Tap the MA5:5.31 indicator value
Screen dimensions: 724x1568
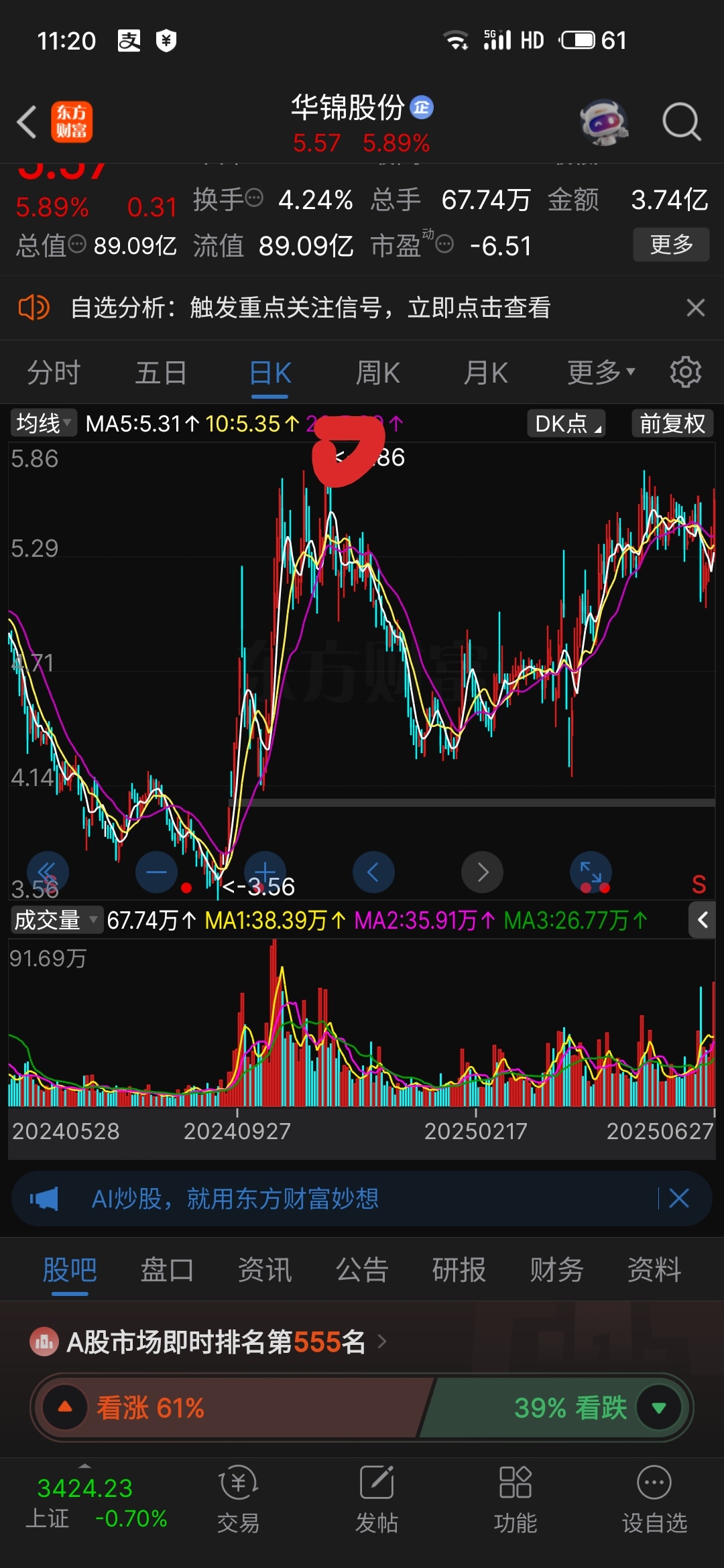pyautogui.click(x=142, y=423)
